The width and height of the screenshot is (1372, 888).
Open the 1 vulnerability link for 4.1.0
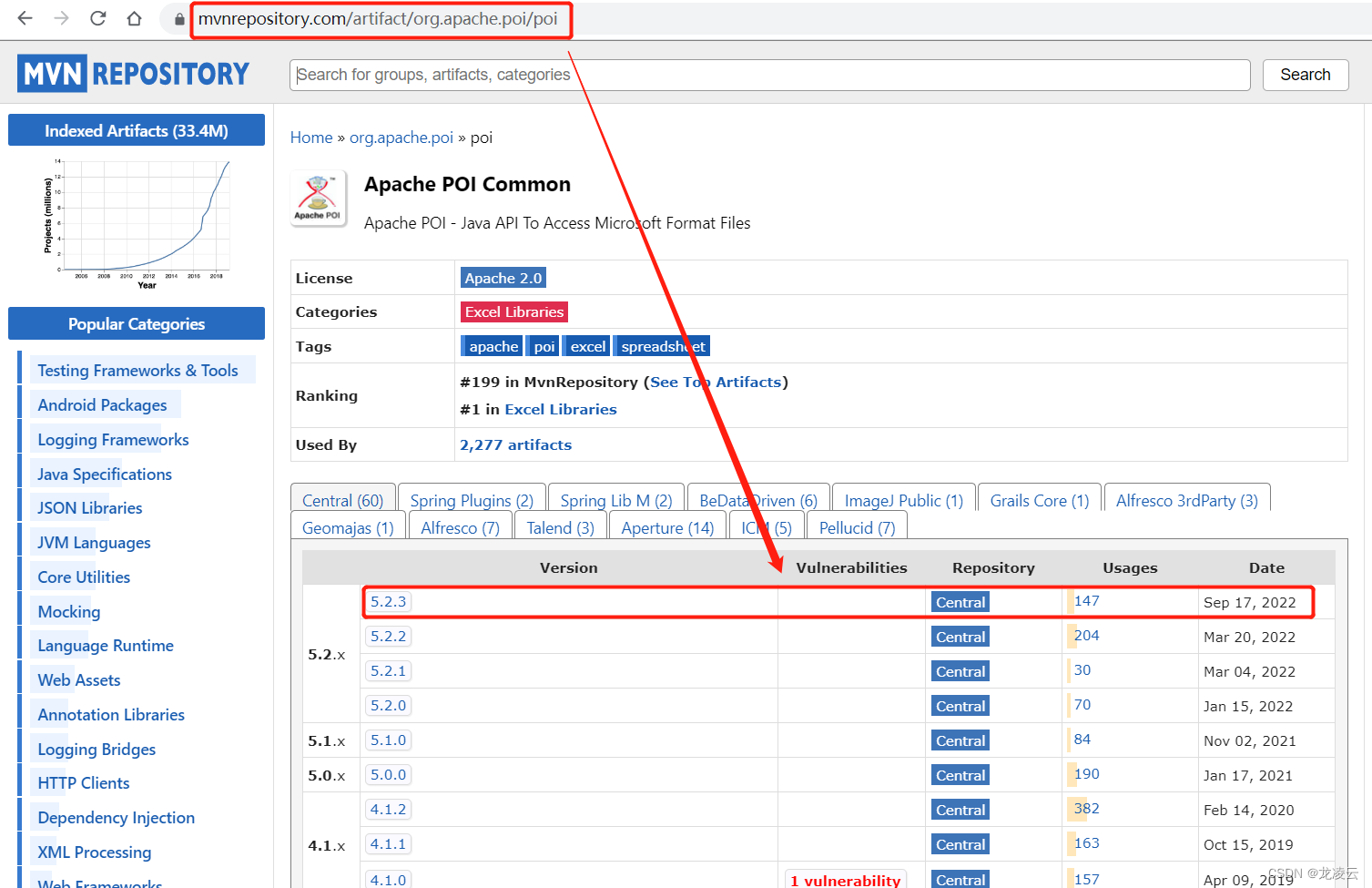[845, 880]
